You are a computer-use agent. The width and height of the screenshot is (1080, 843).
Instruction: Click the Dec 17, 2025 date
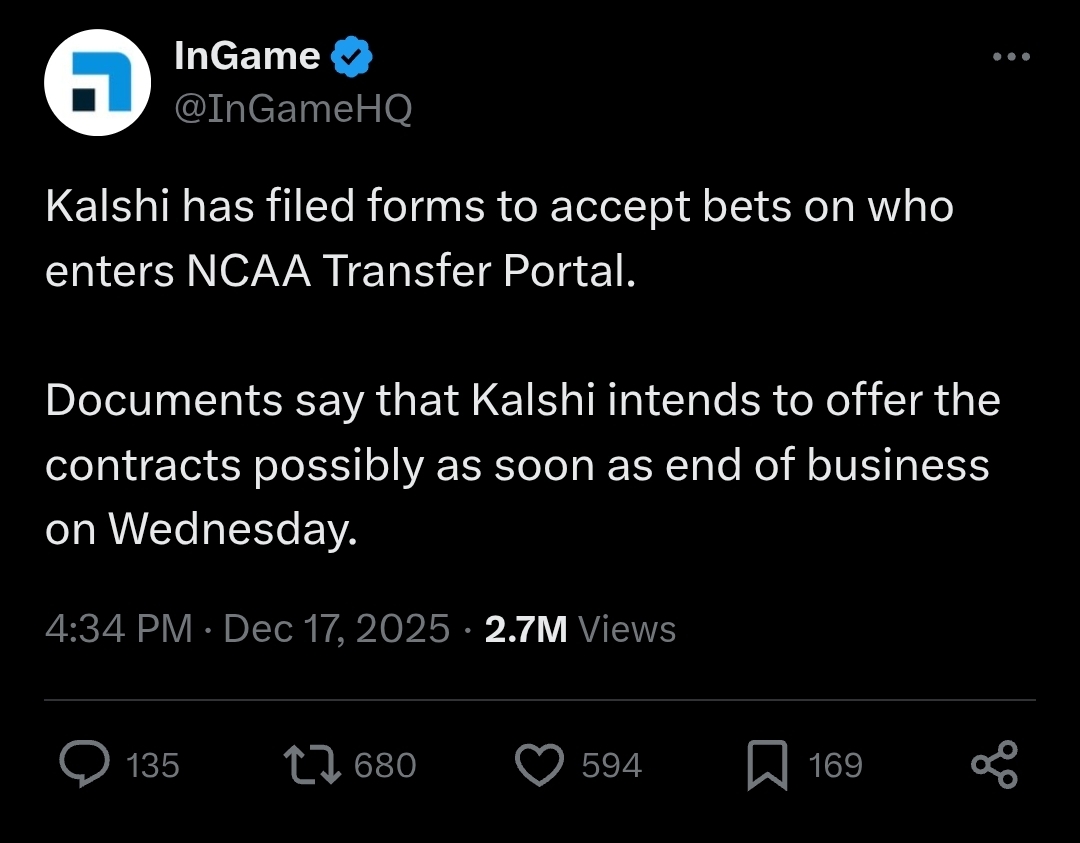[x=337, y=629]
